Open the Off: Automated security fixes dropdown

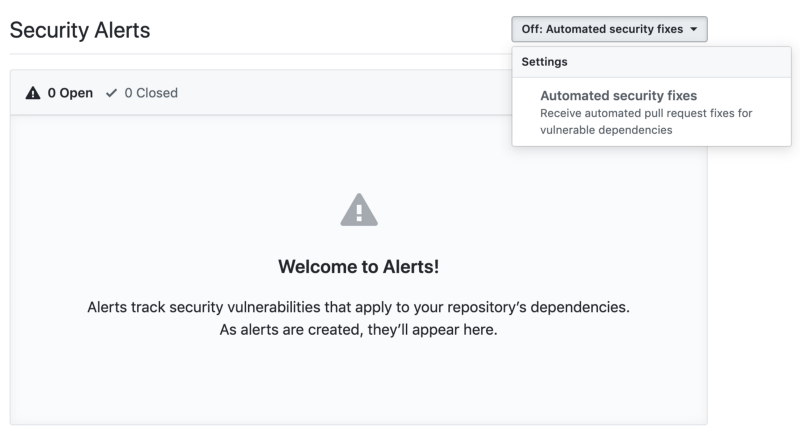click(609, 29)
